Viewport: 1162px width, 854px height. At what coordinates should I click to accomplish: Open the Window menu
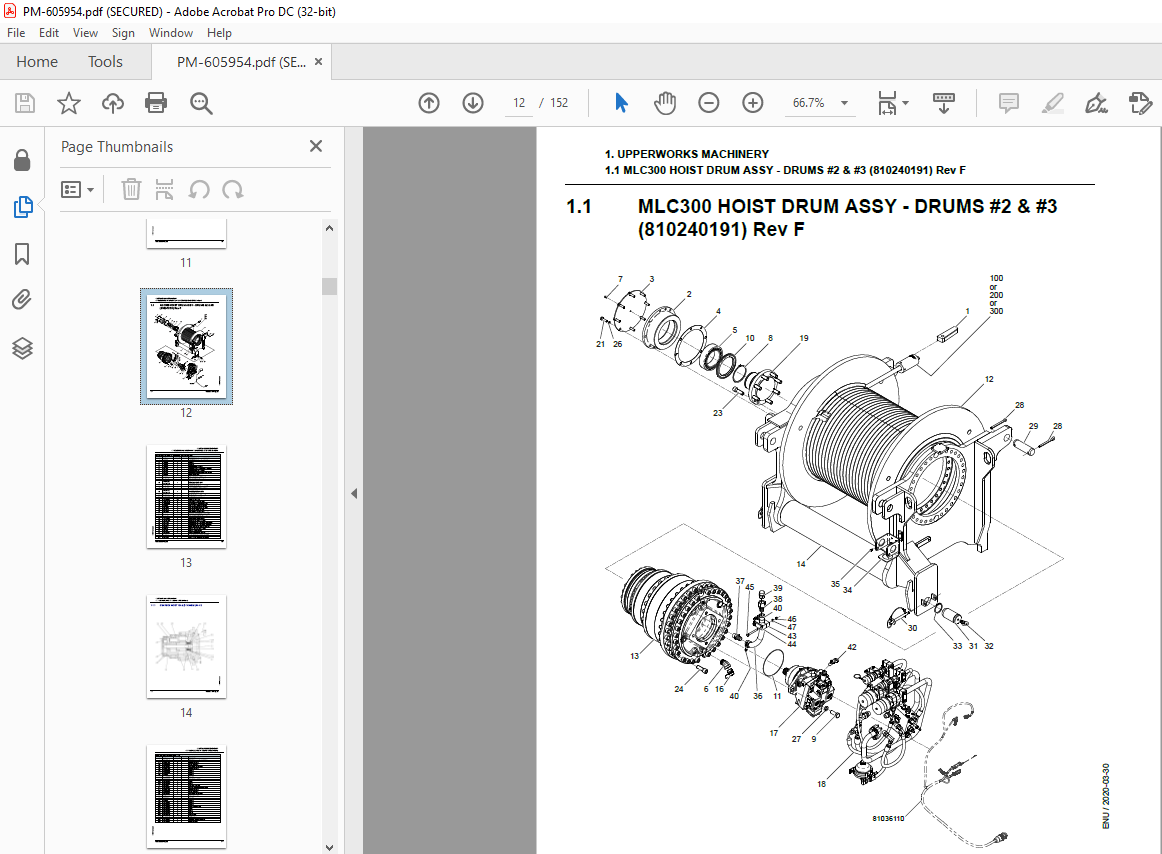tap(170, 33)
